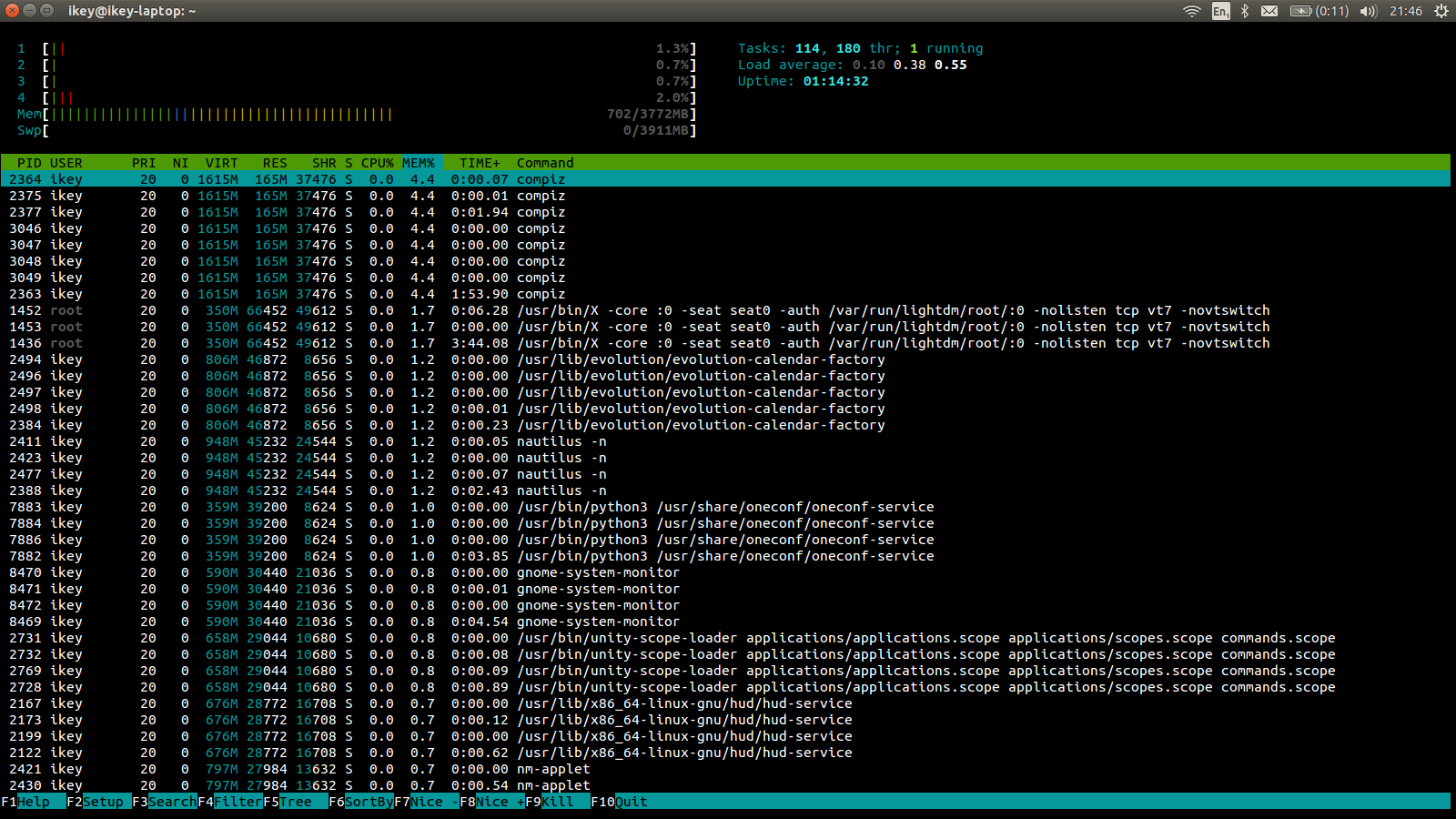Click the F1 Help button
This screenshot has height=819, width=1456.
click(x=34, y=802)
